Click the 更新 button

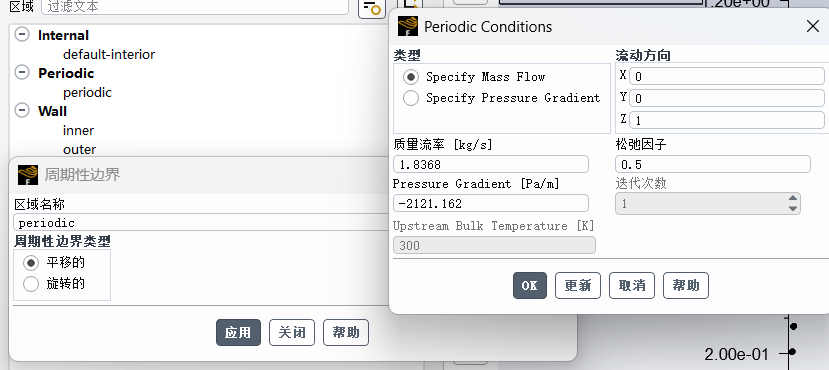pyautogui.click(x=577, y=285)
